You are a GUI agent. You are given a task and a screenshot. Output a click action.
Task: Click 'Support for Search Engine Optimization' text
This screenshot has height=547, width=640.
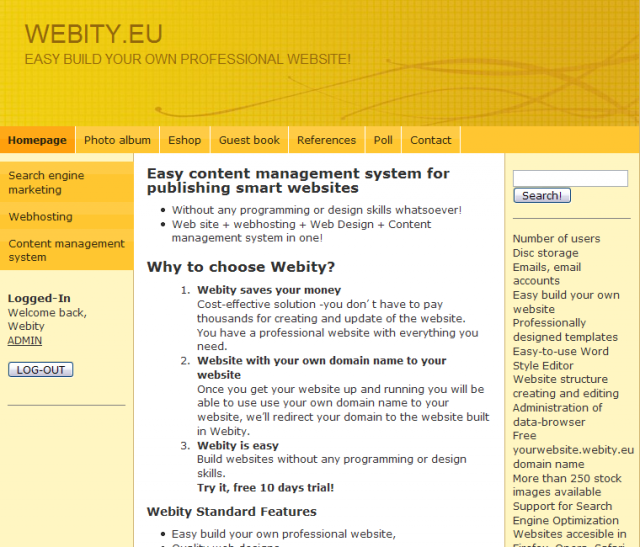click(566, 513)
